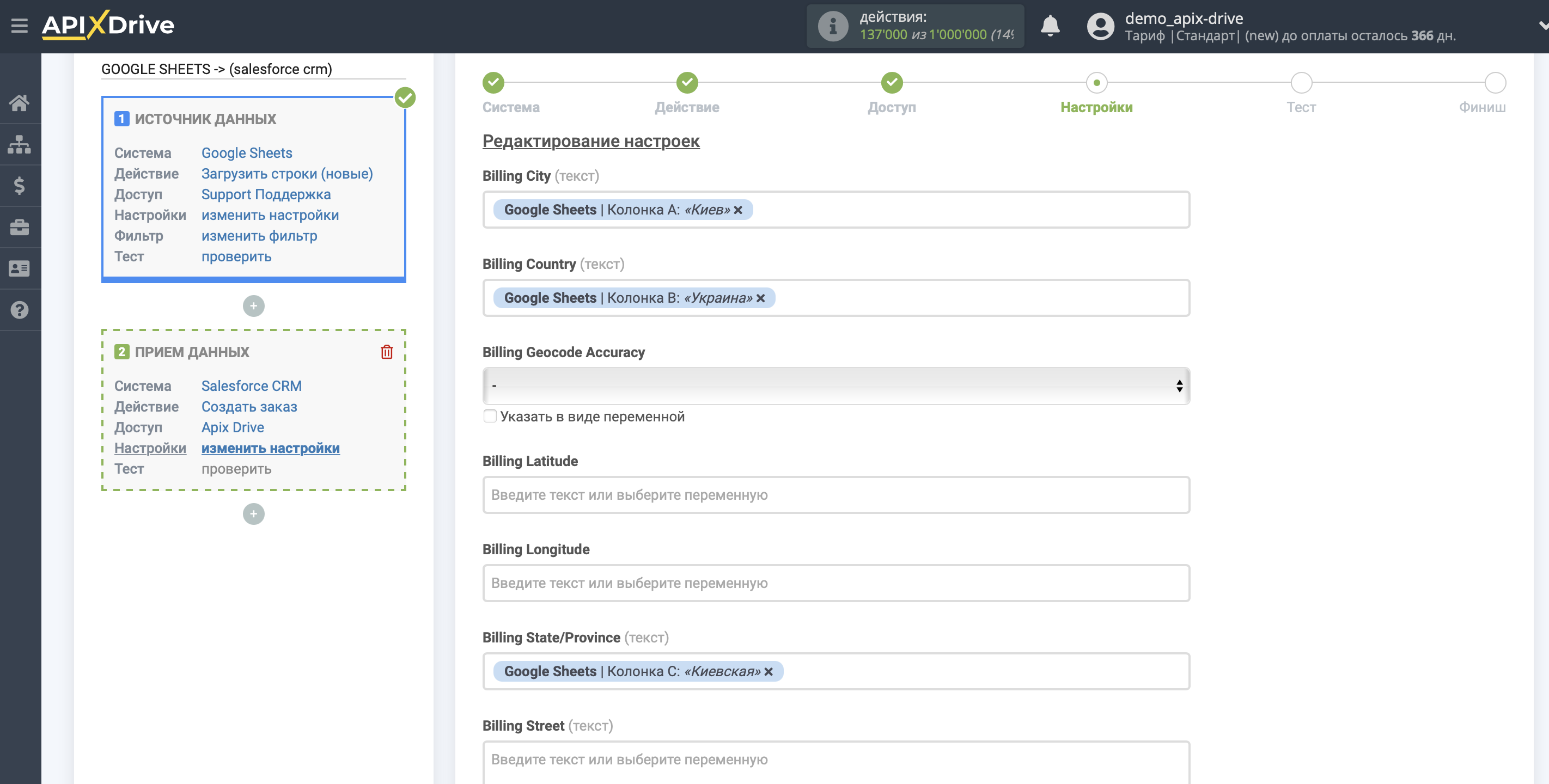Remove the Колонка B «Украина» tag
This screenshot has width=1549, height=784.
[761, 298]
